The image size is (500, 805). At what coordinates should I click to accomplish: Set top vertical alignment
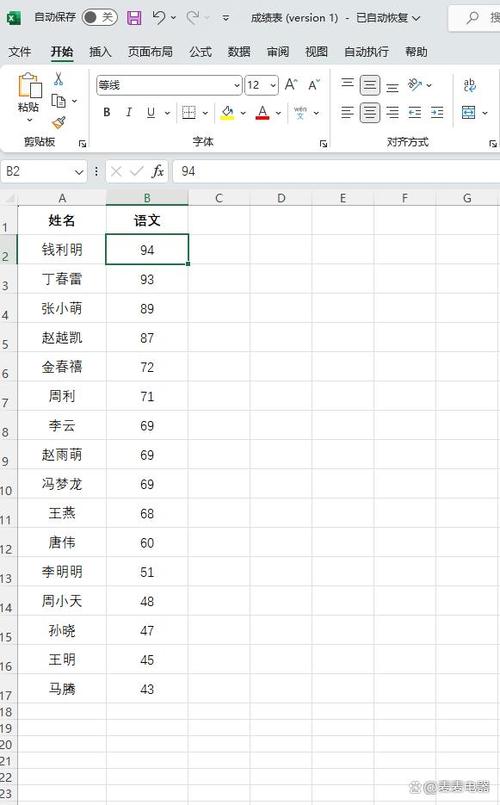[348, 84]
